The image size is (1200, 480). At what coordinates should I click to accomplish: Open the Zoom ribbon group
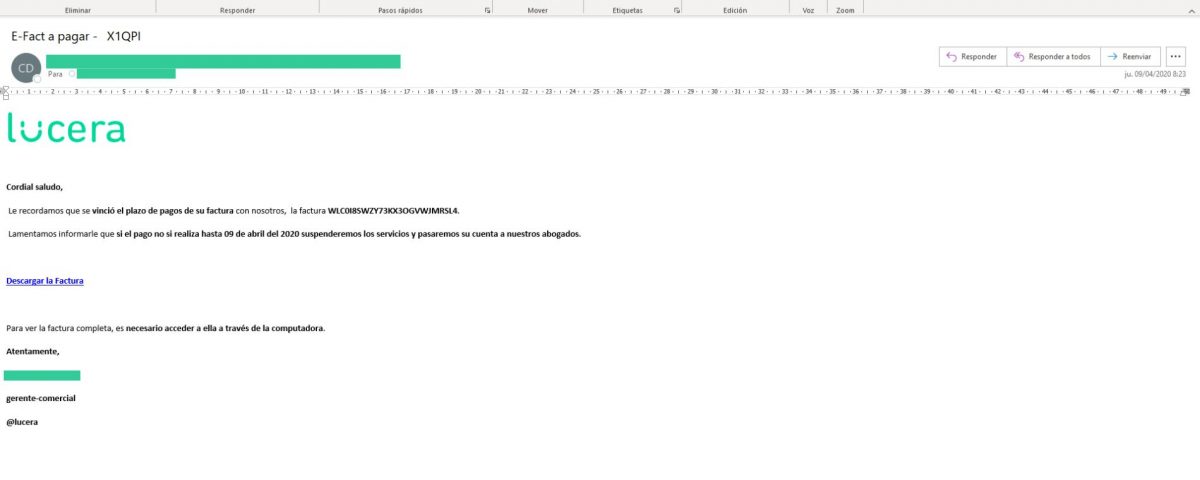(845, 10)
